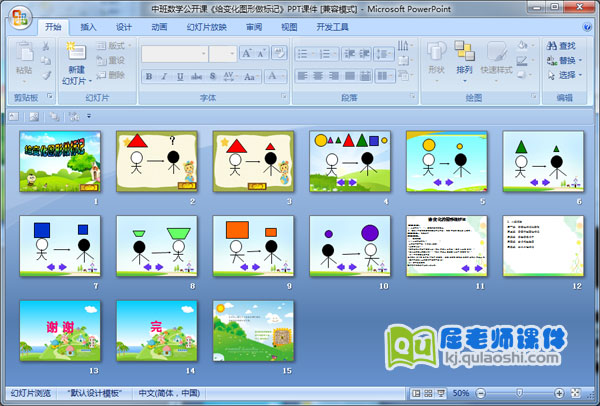The image size is (600, 406).
Task: Switch to the Animations (动画) tab
Action: [x=159, y=28]
